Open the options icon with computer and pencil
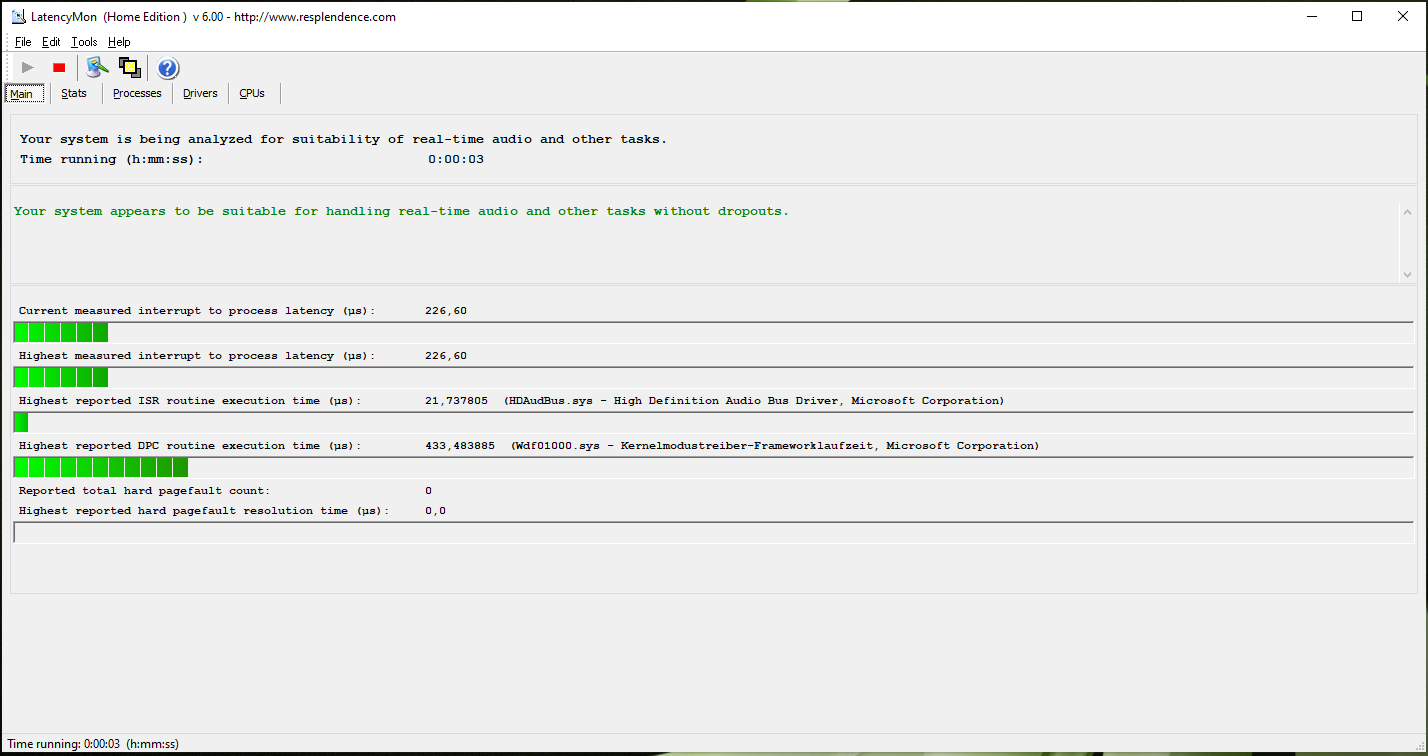 [96, 68]
